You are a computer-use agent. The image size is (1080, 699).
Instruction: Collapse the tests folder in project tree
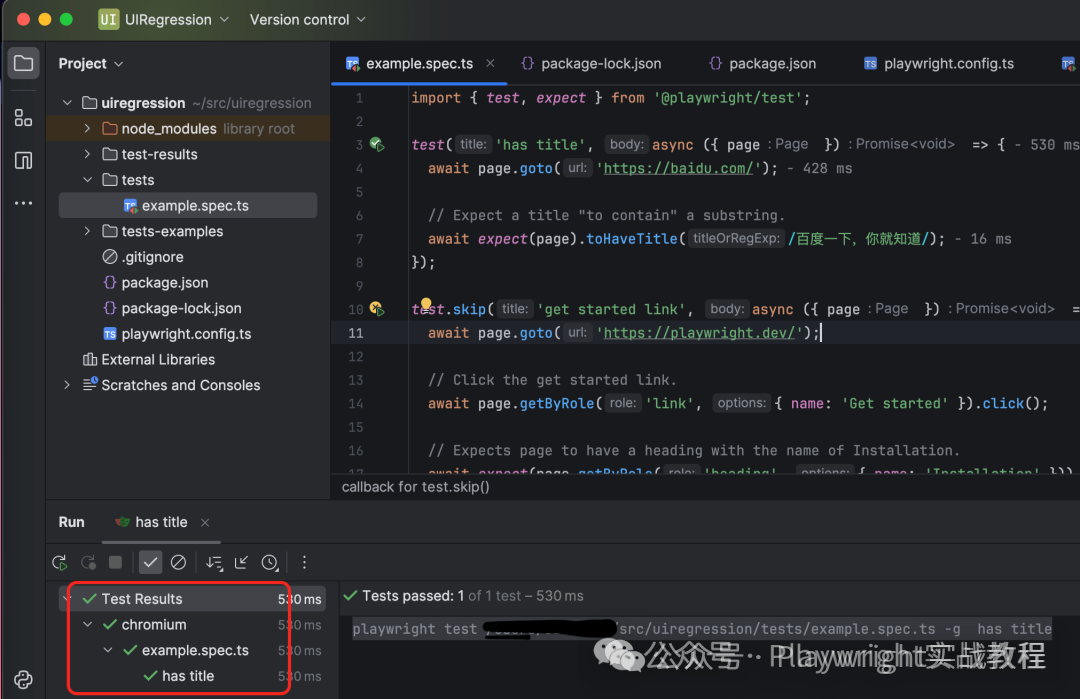(x=88, y=180)
